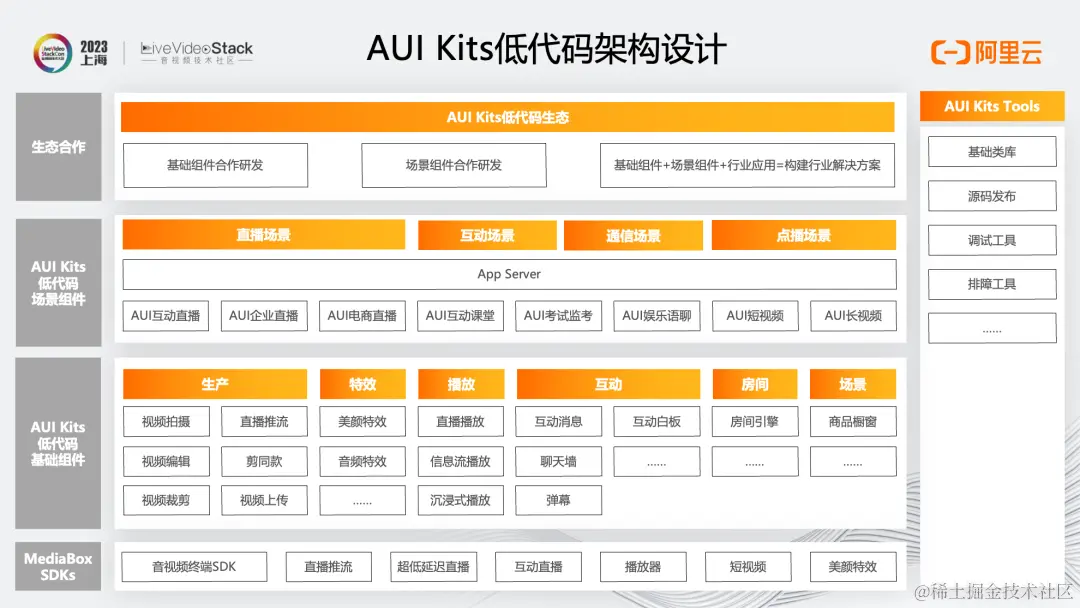Viewport: 1080px width, 608px height.
Task: Select the '聊天墙' component box
Action: pos(559,461)
